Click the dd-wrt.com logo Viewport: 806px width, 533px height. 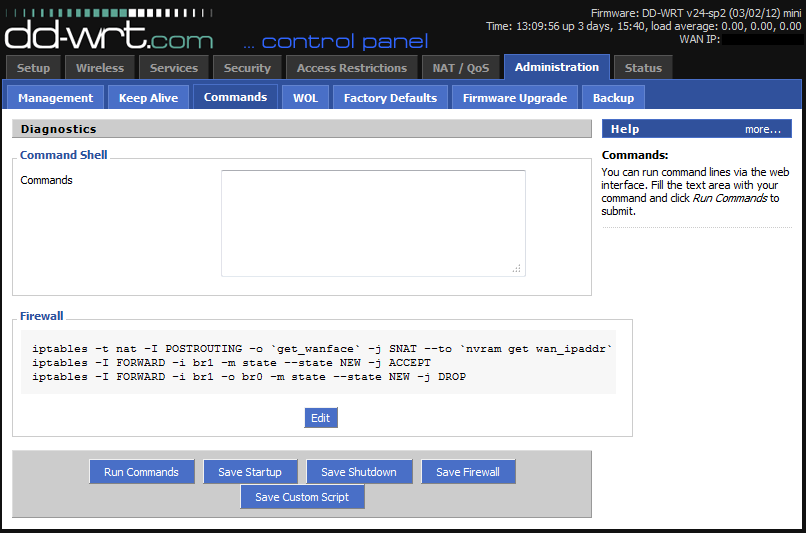click(x=108, y=35)
